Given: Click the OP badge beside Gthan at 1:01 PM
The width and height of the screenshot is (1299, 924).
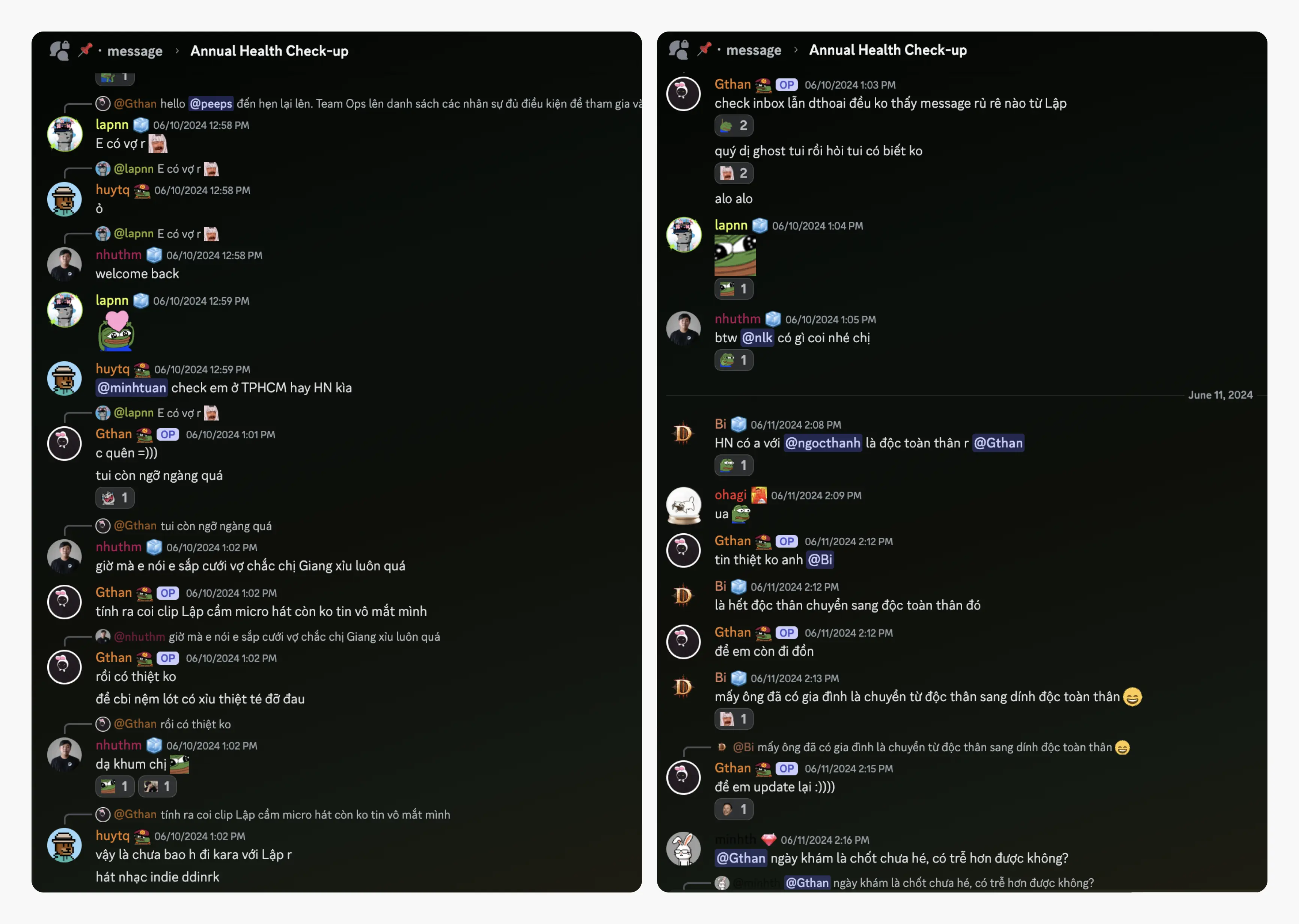Looking at the screenshot, I should pos(167,435).
